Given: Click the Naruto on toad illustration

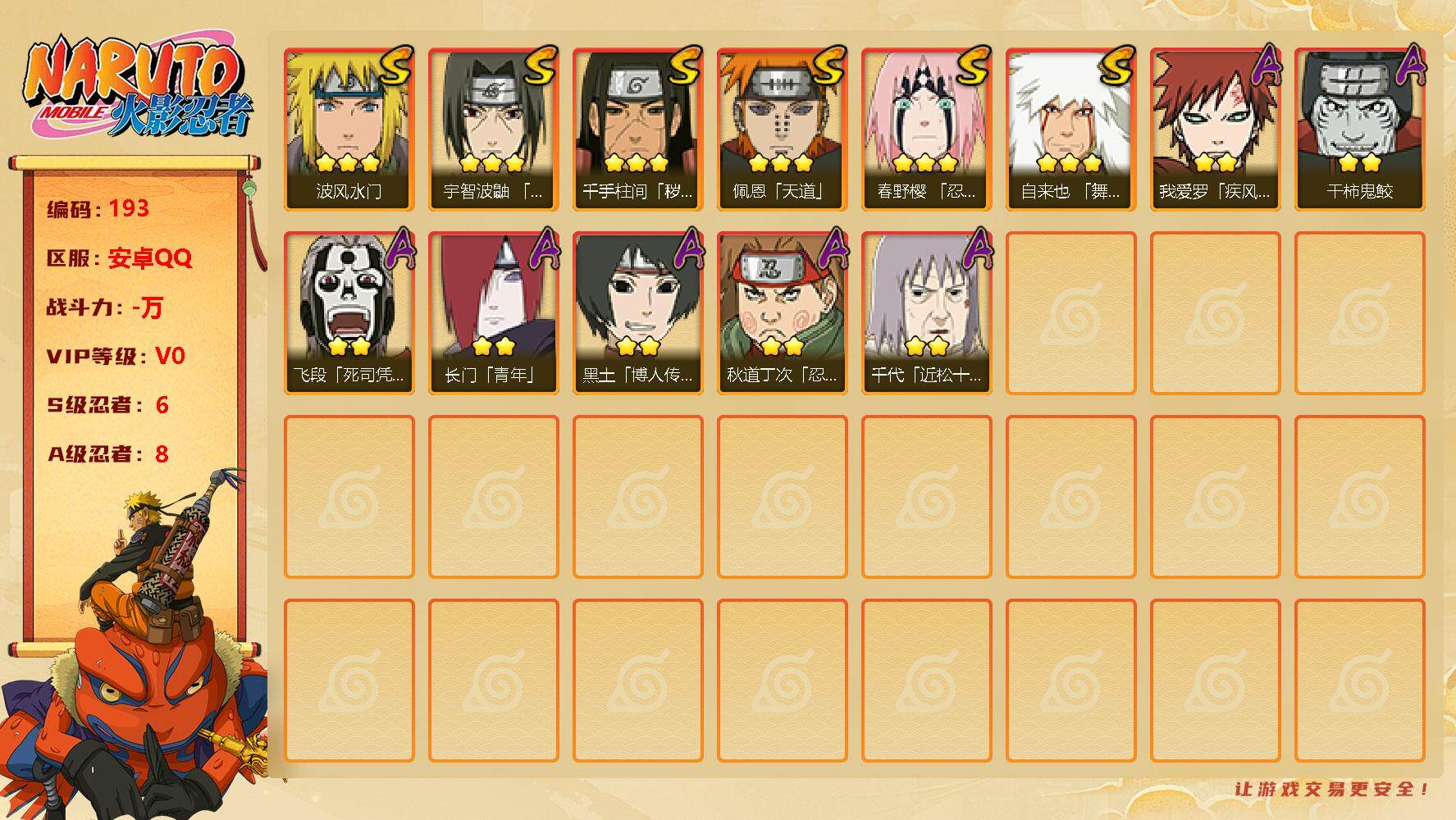Looking at the screenshot, I should click(135, 648).
